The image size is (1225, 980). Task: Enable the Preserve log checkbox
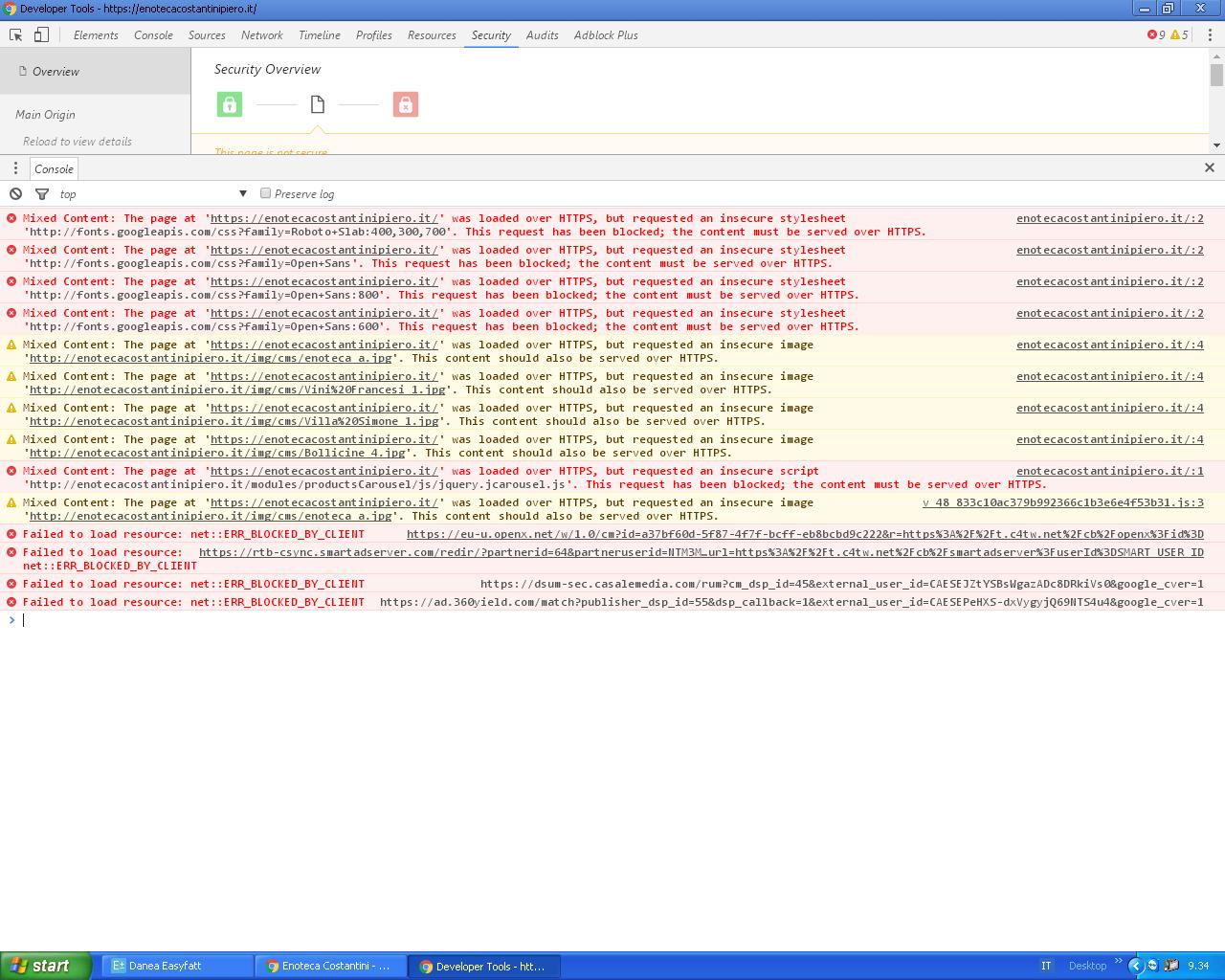(x=266, y=193)
